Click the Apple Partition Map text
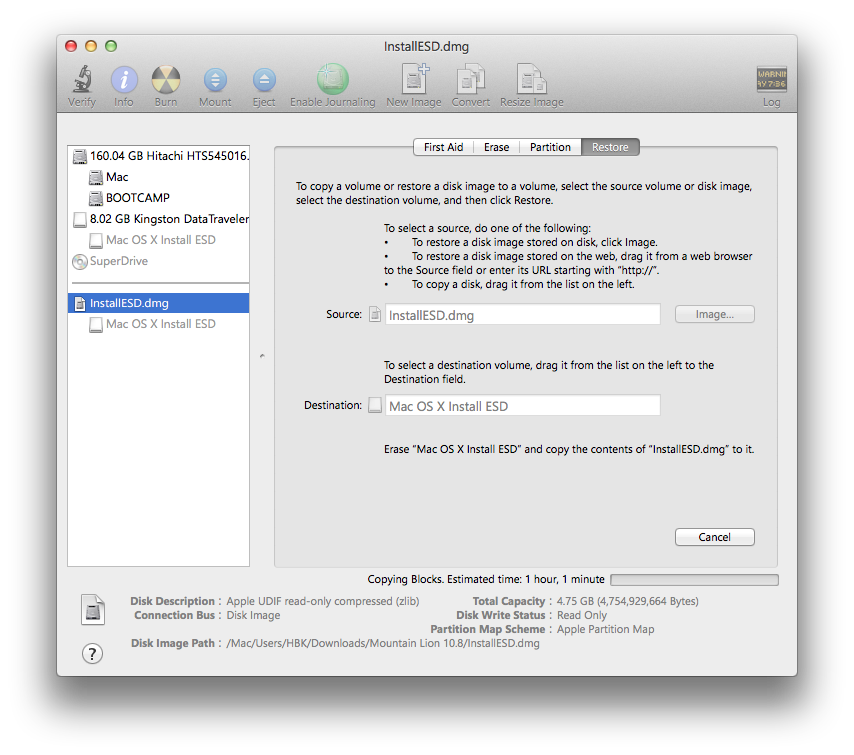Viewport: 854px width, 755px height. tap(606, 630)
